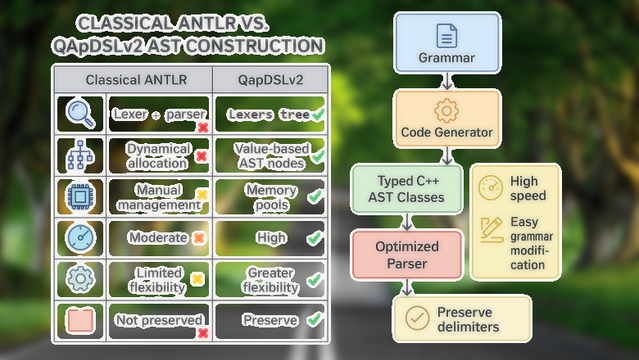Click the document icon in the Grammar box
This screenshot has height=360, width=639.
[x=447, y=36]
